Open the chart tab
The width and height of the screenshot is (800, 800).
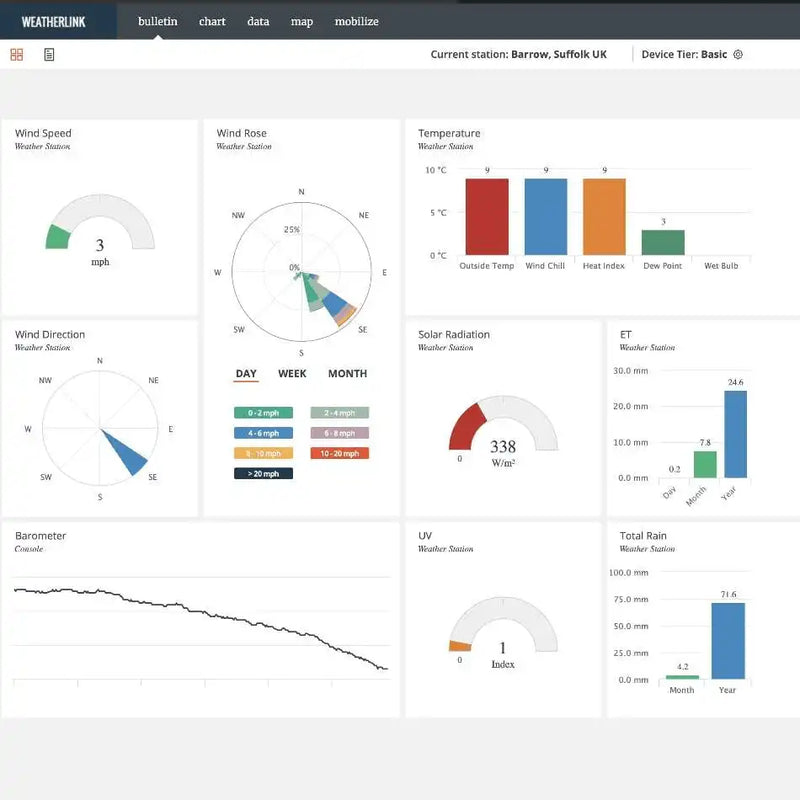212,21
